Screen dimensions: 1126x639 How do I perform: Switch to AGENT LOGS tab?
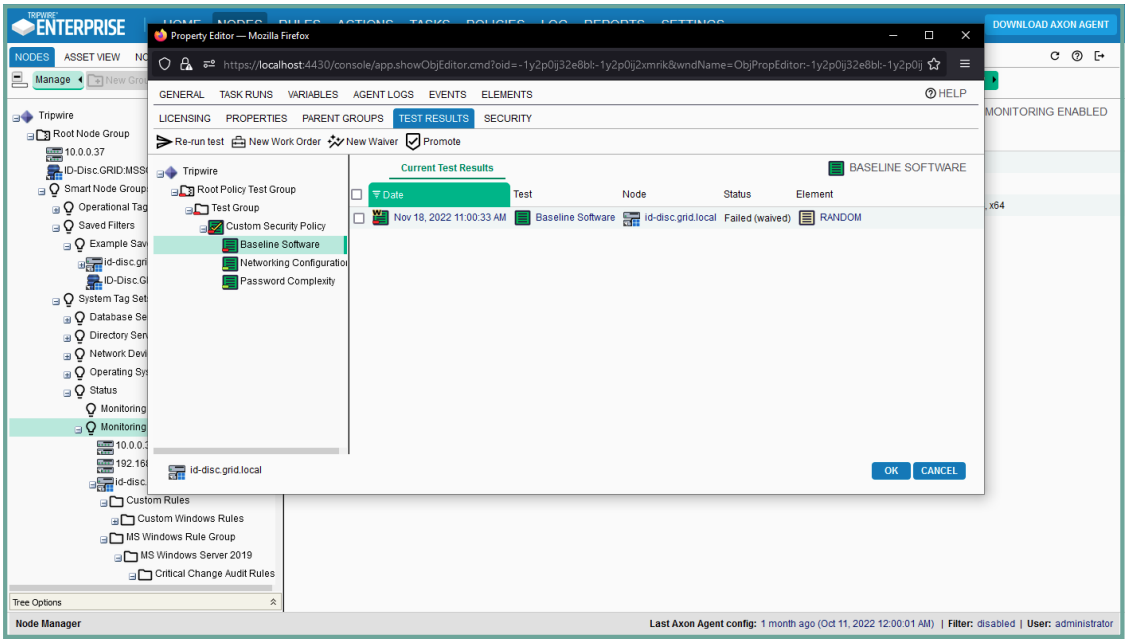383,95
